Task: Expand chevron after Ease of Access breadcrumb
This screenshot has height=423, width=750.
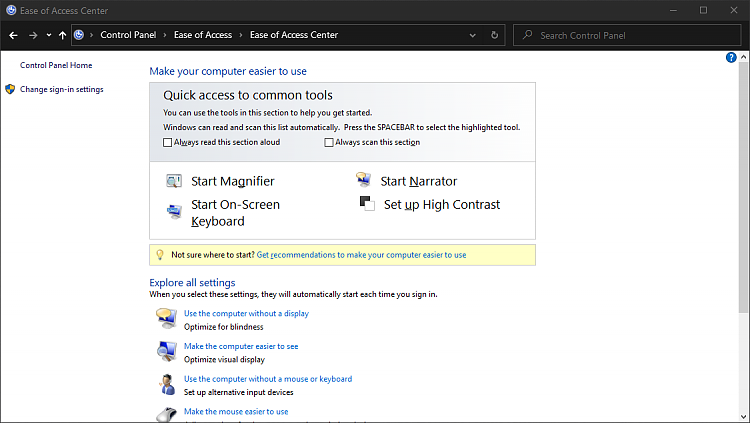Action: point(241,35)
